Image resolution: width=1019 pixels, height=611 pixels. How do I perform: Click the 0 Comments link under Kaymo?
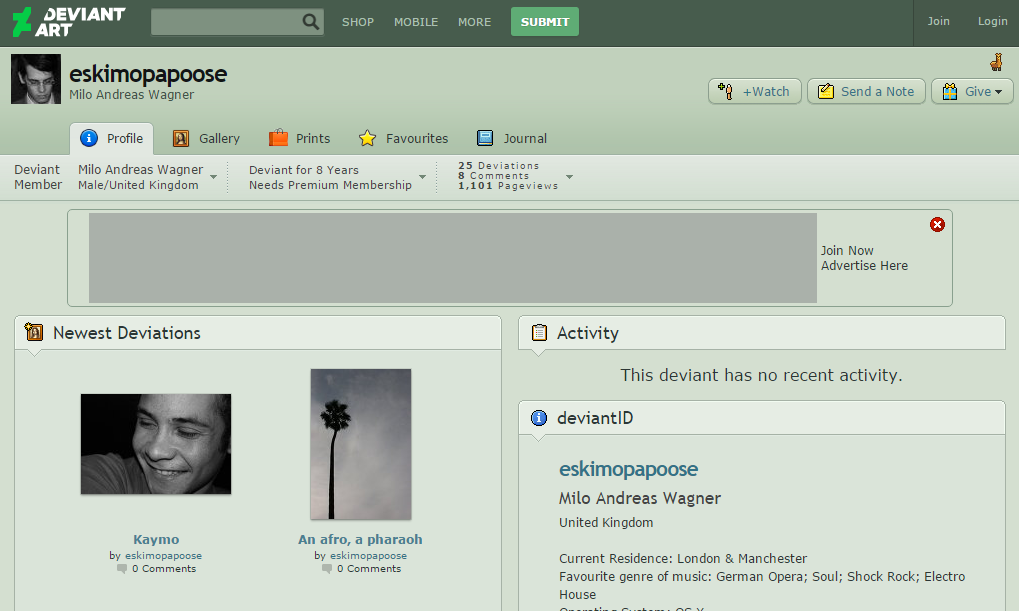(164, 569)
